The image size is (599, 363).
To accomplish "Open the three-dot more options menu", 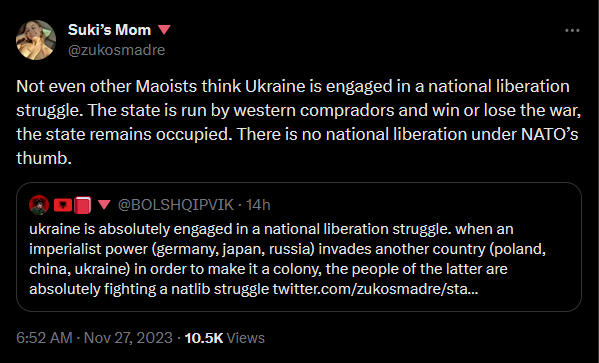I will tap(572, 31).
